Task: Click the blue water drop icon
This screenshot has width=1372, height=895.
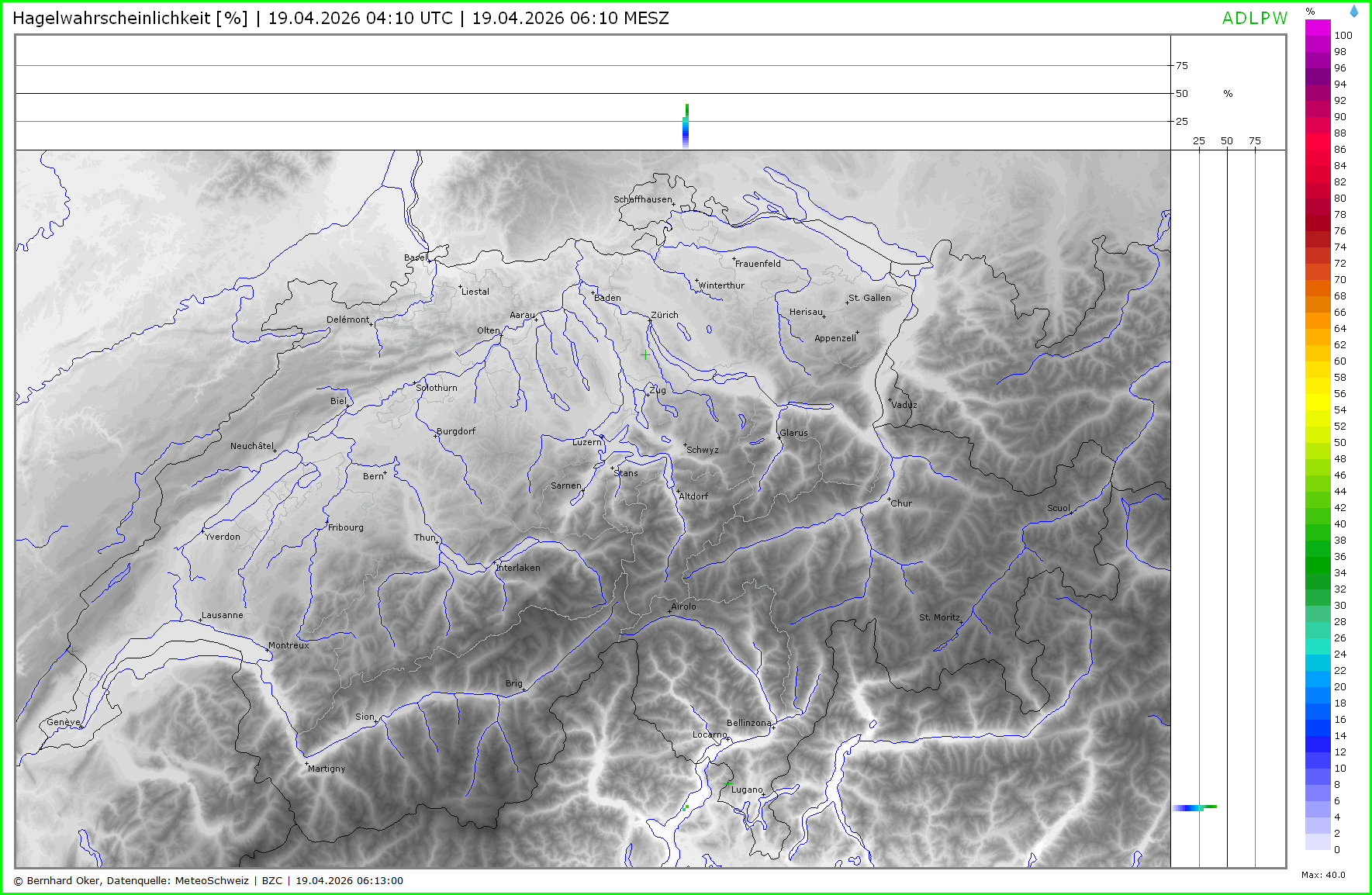Action: tap(1353, 12)
